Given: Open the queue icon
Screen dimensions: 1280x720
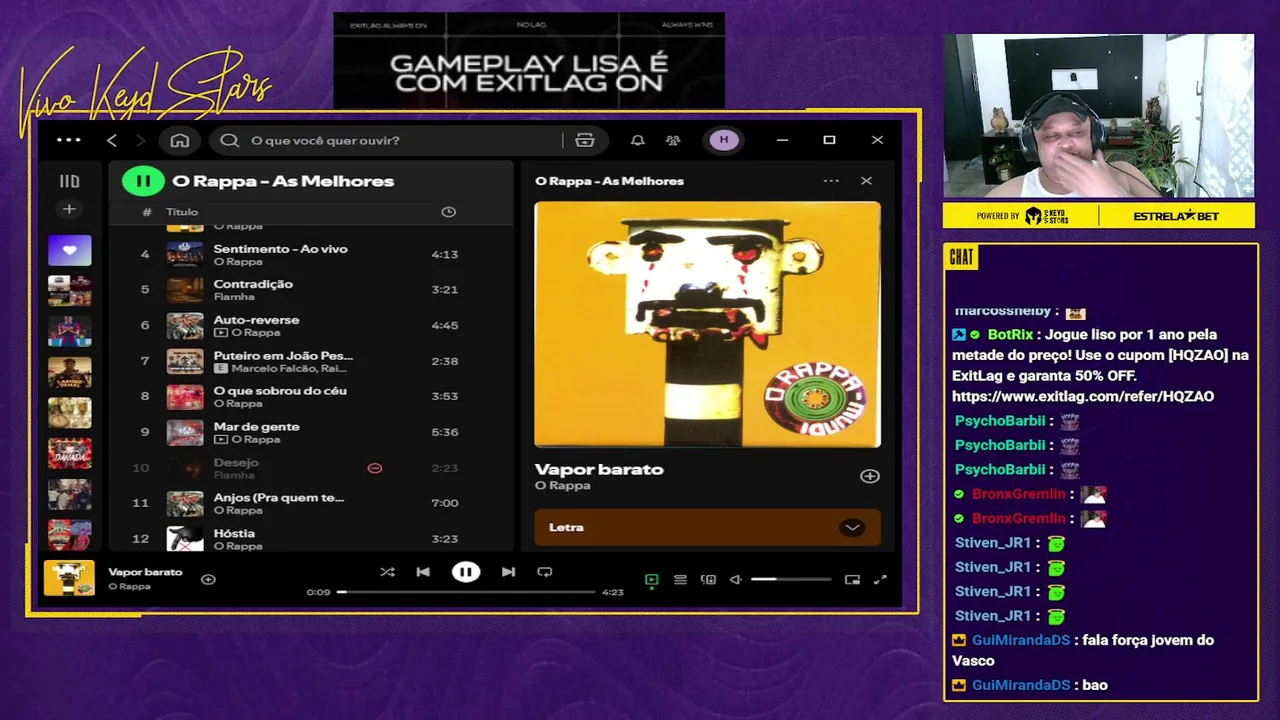Looking at the screenshot, I should coord(680,579).
